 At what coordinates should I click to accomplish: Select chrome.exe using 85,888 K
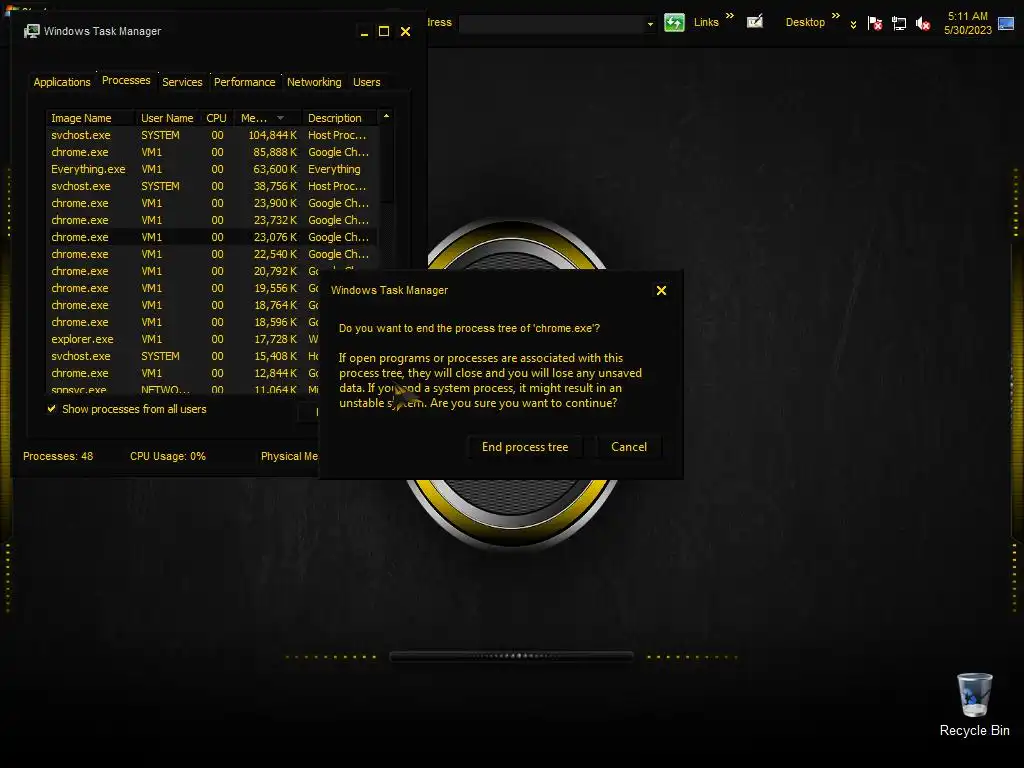(212, 152)
